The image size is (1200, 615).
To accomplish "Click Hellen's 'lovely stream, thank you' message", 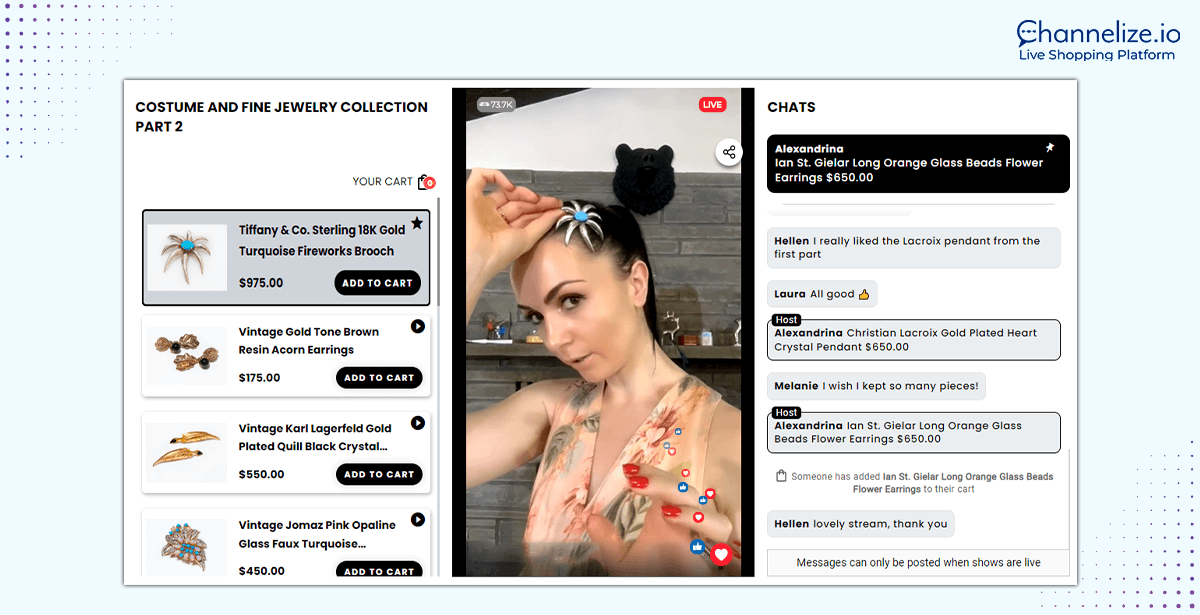I will pyautogui.click(x=861, y=524).
